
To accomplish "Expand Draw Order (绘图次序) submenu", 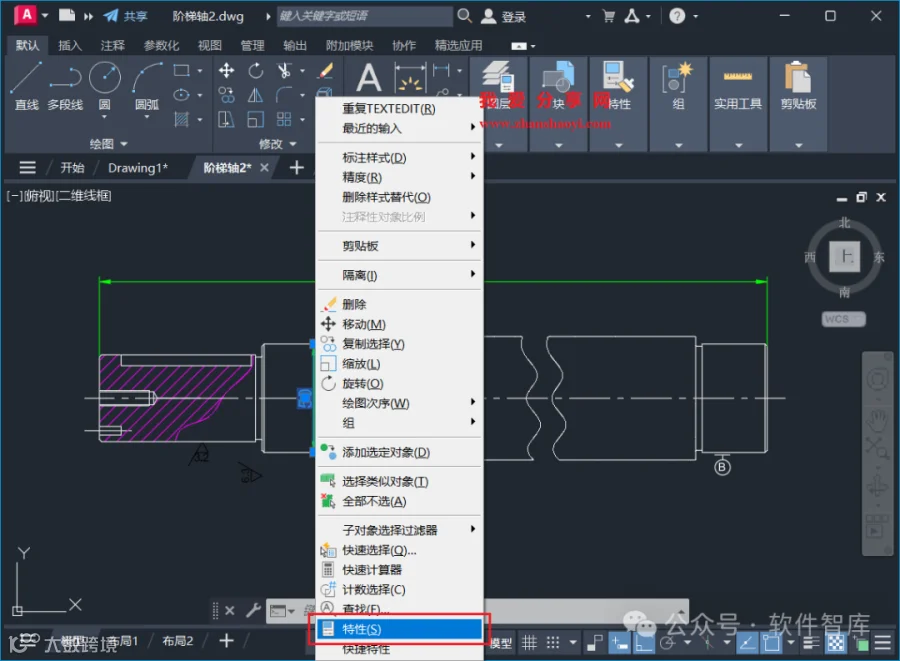I will [399, 403].
